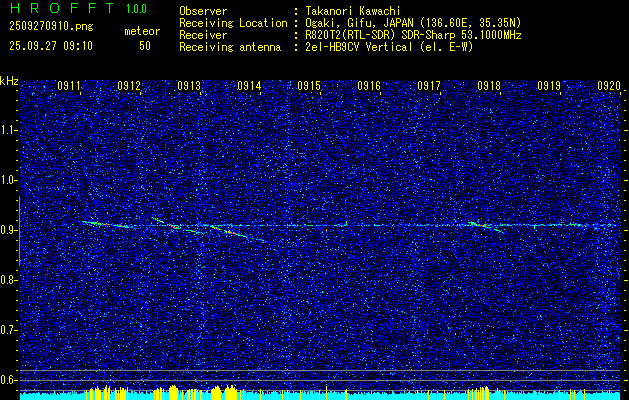Image resolution: width=629 pixels, height=400 pixels.
Task: Click the Observer field label
Action: tap(203, 11)
